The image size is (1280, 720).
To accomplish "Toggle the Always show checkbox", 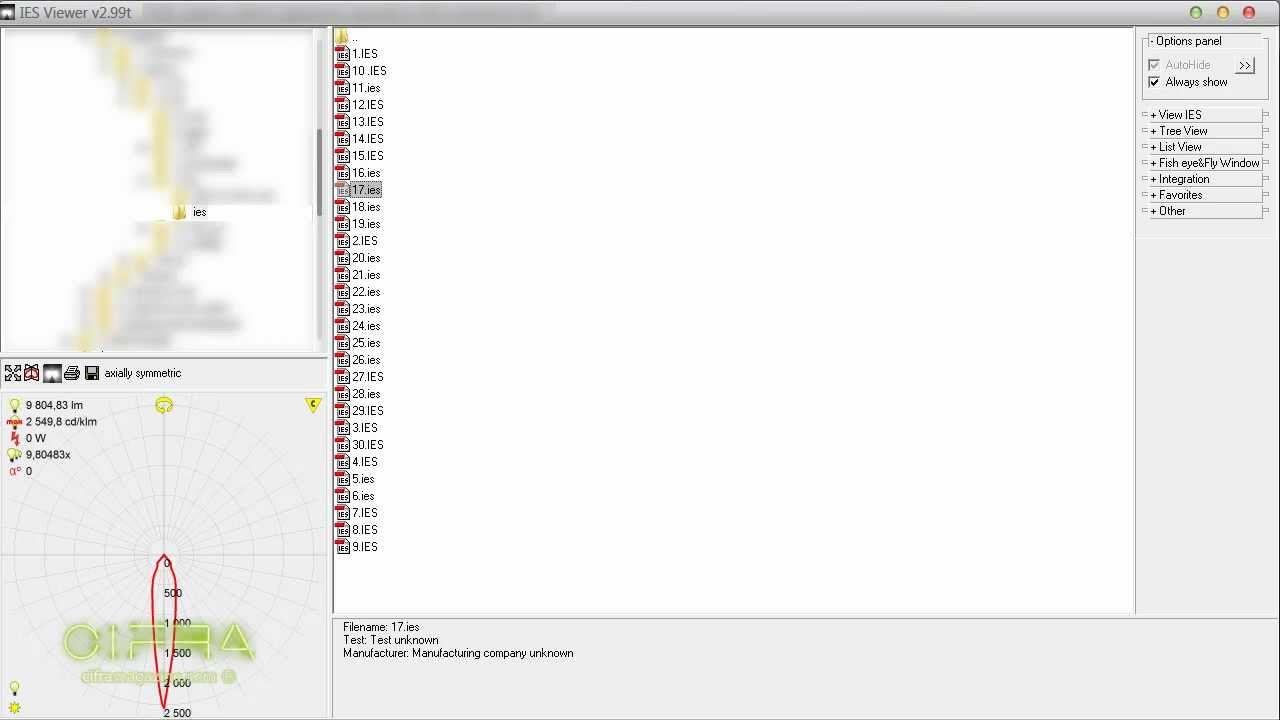I will click(1154, 82).
